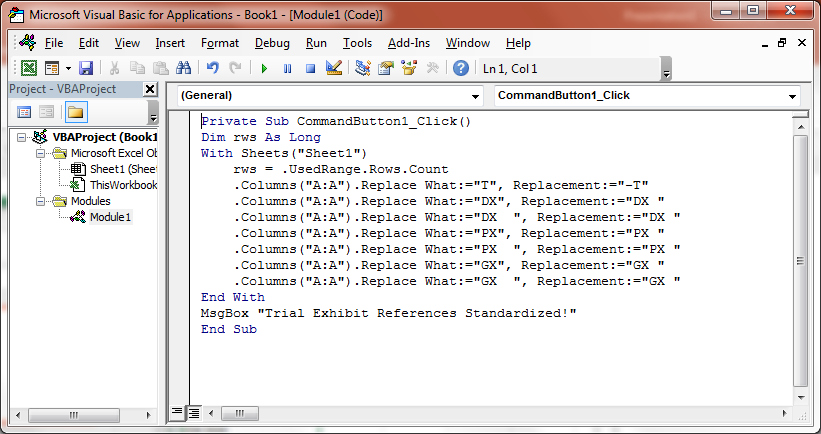This screenshot has height=434, width=821.
Task: Select Sheet1 in project tree
Action: pyautogui.click(x=123, y=169)
